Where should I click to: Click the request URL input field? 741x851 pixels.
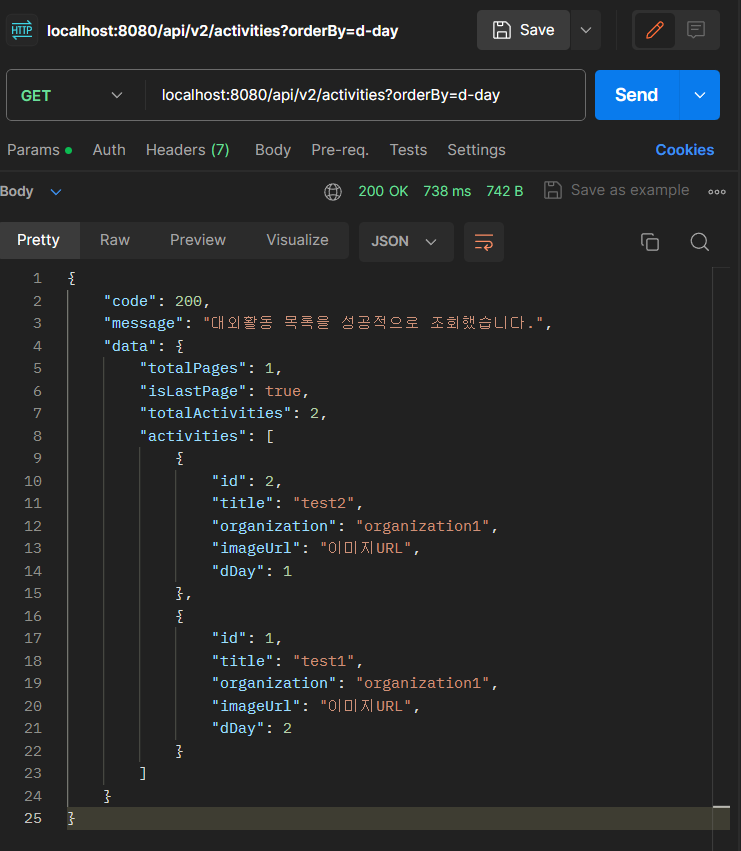pyautogui.click(x=365, y=95)
